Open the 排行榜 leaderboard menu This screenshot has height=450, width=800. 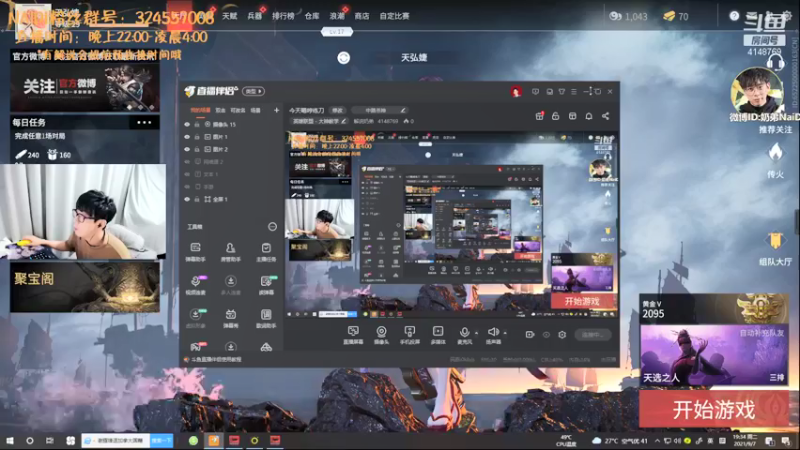tap(283, 16)
